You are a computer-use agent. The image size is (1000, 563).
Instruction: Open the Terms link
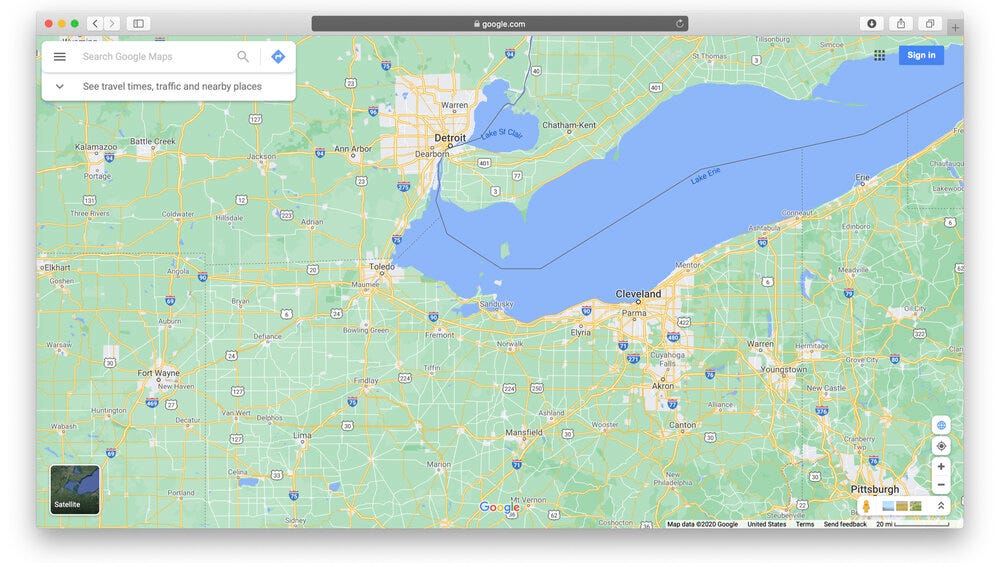(x=805, y=524)
